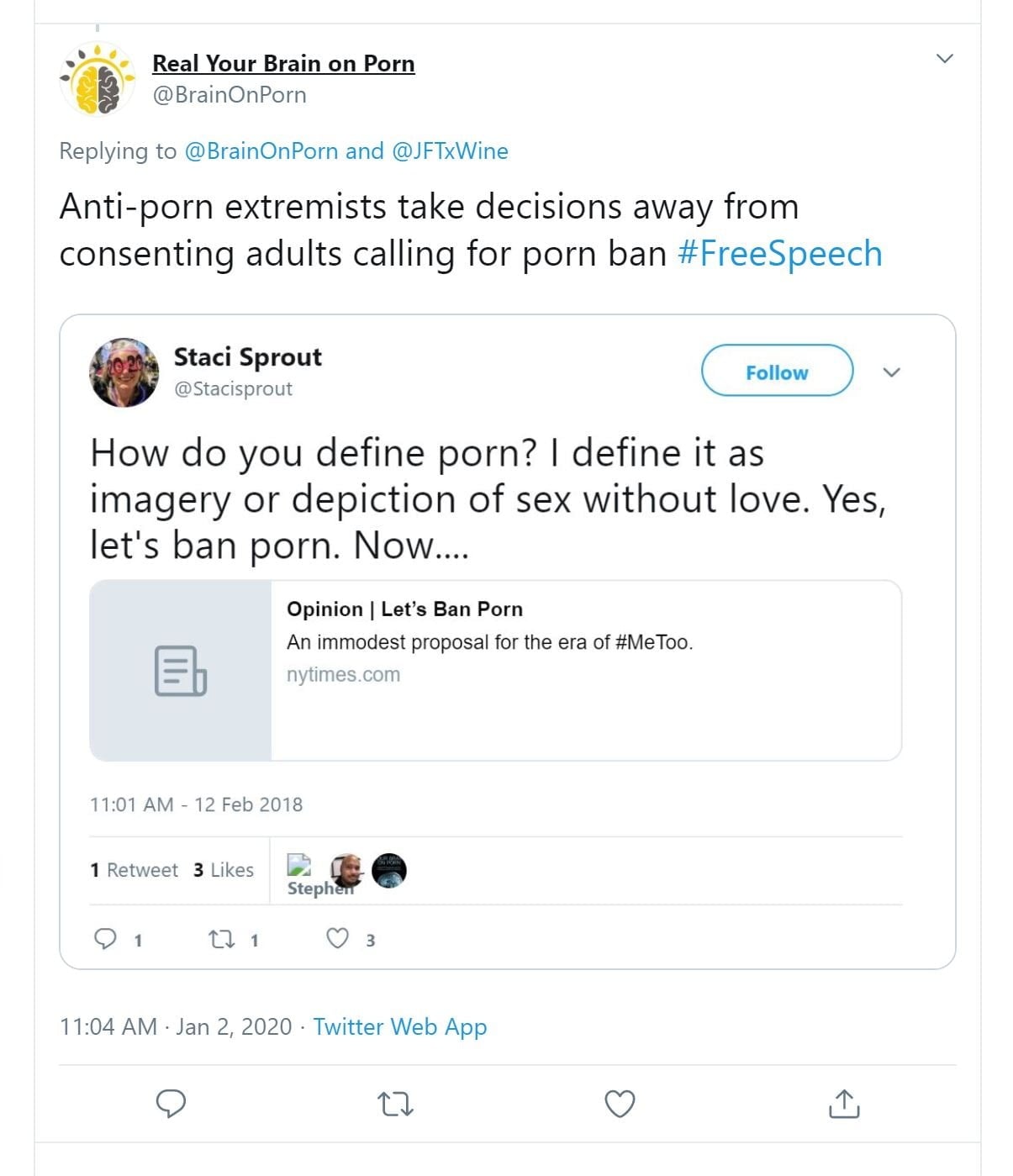
Task: Click the Twitter Web App link
Action: click(x=399, y=1026)
